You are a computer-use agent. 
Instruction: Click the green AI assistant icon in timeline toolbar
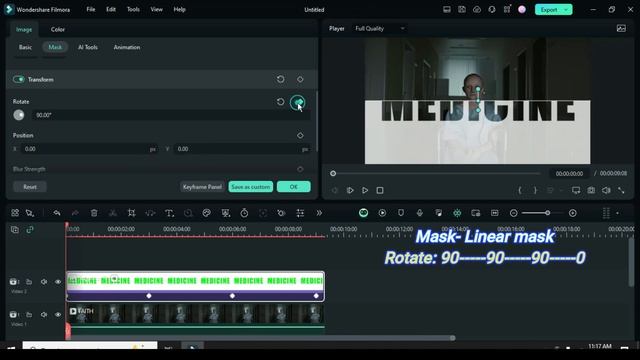(x=363, y=213)
